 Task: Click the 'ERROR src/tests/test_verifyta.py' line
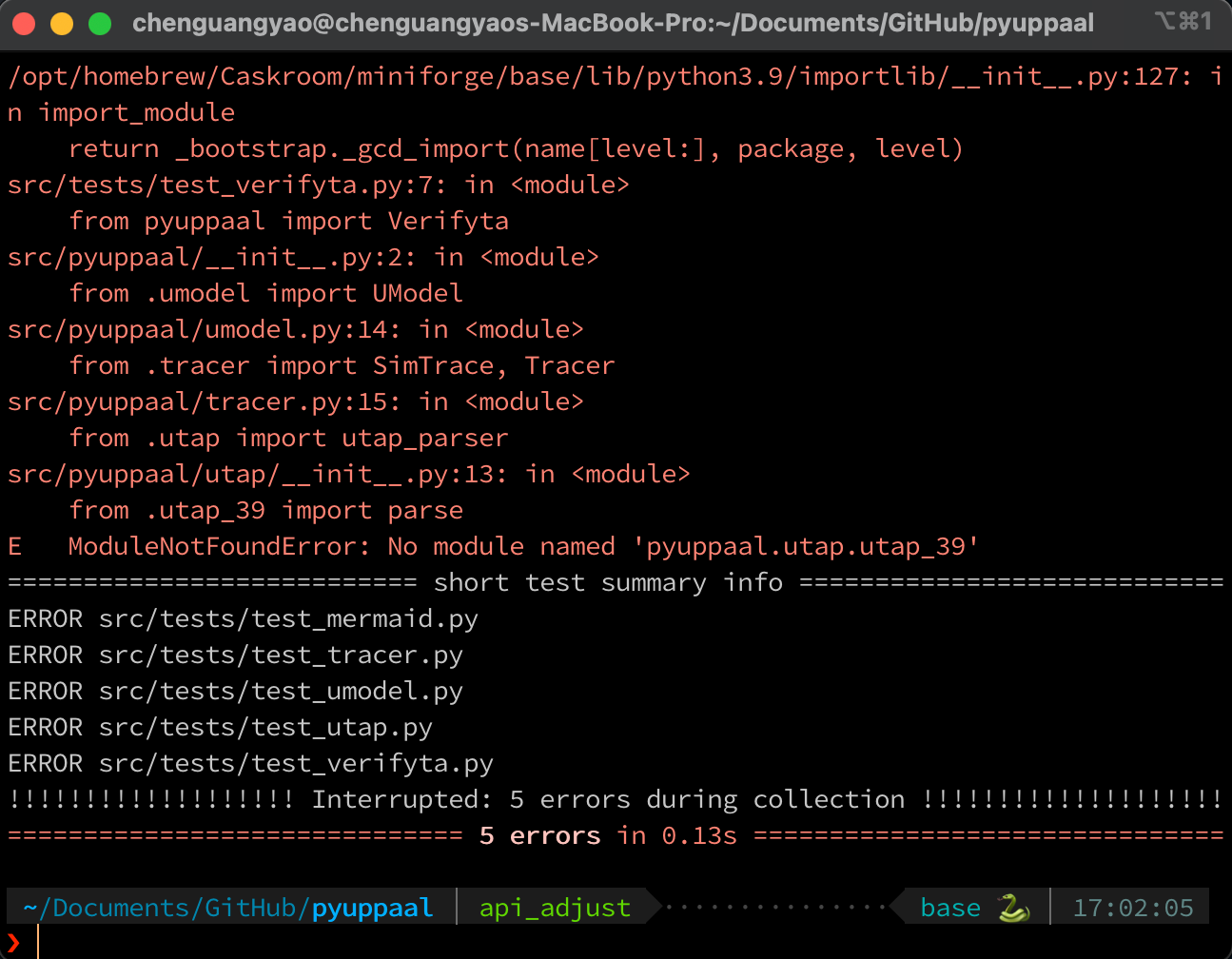[x=251, y=764]
